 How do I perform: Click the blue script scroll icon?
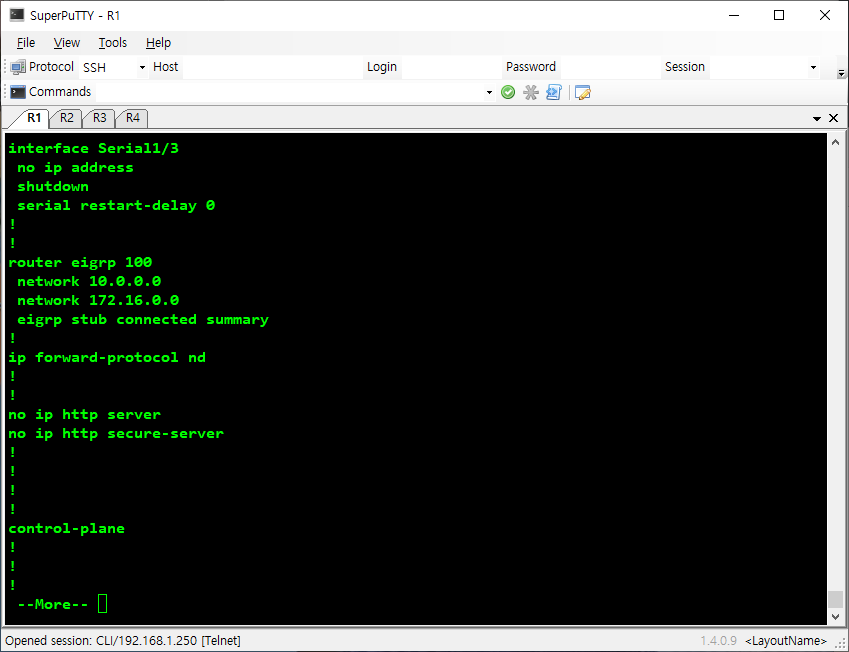554,92
